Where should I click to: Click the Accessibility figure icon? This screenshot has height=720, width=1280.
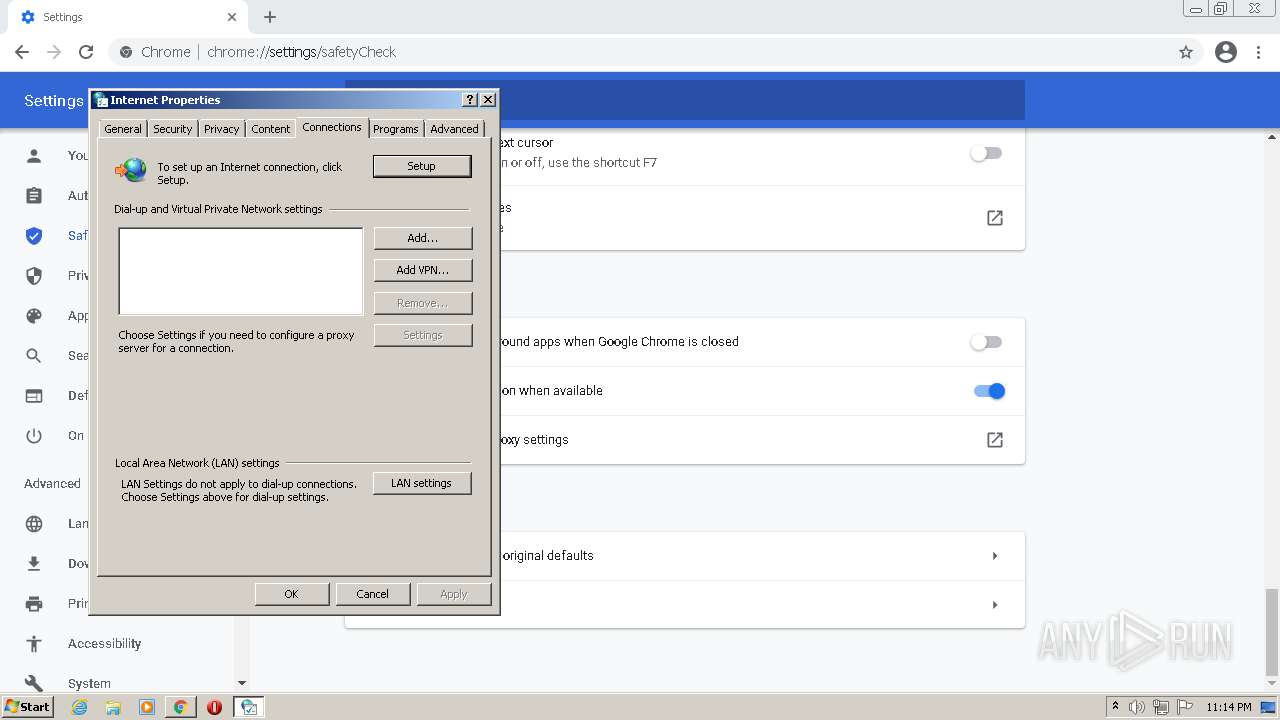34,644
